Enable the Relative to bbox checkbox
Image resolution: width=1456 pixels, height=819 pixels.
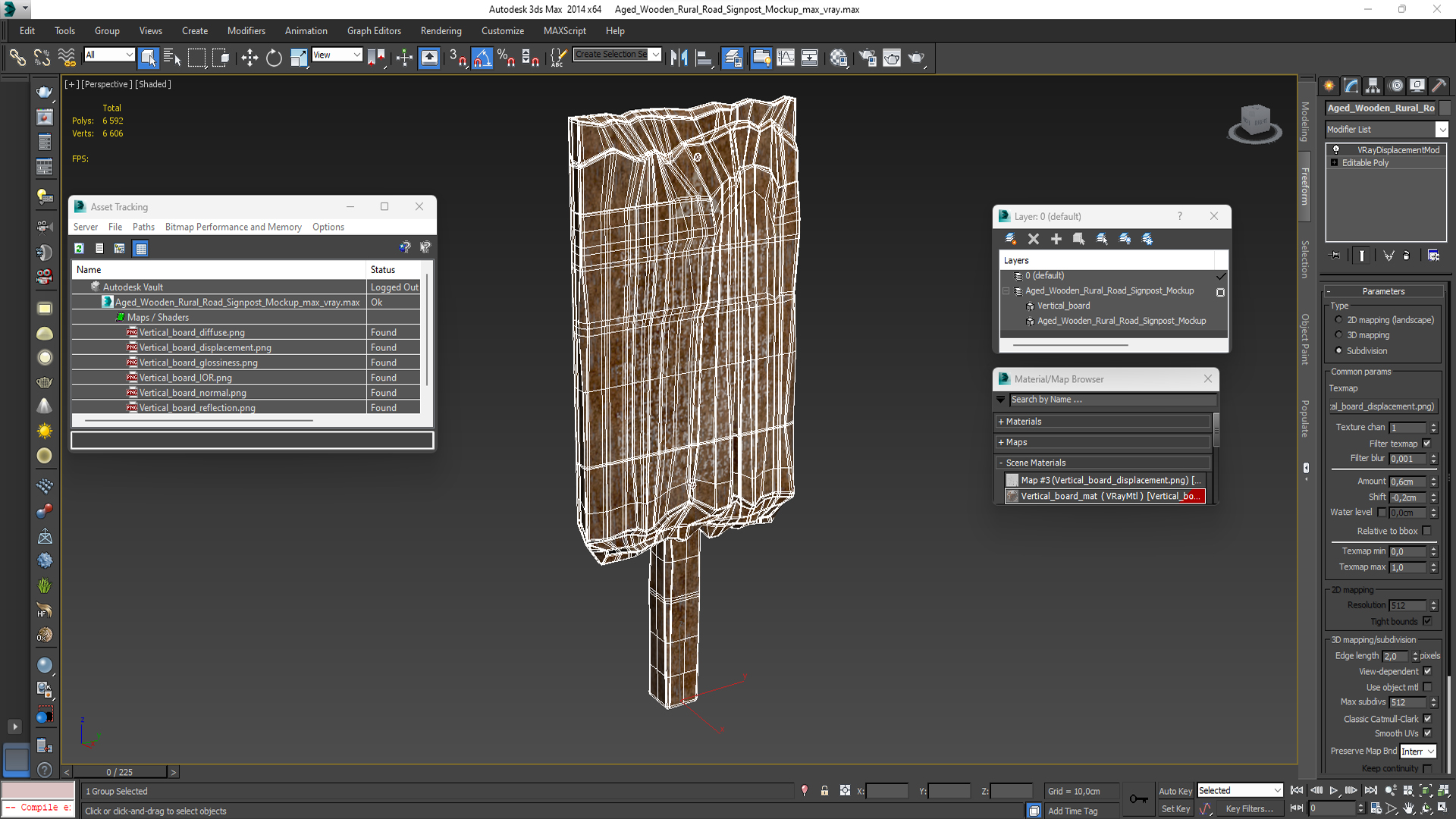(x=1427, y=531)
